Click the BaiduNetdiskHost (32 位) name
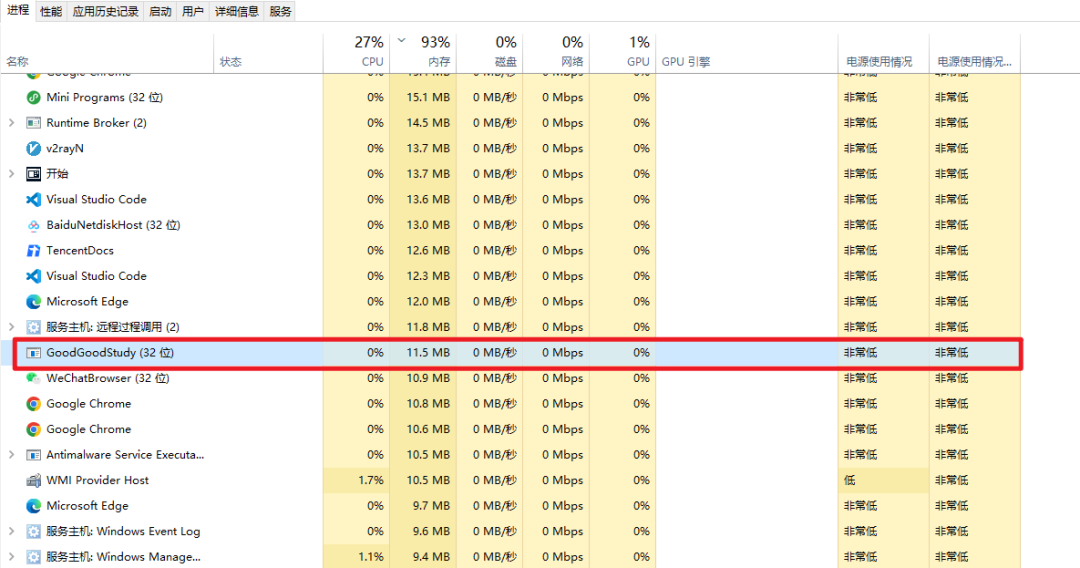The image size is (1080, 568). tap(114, 225)
